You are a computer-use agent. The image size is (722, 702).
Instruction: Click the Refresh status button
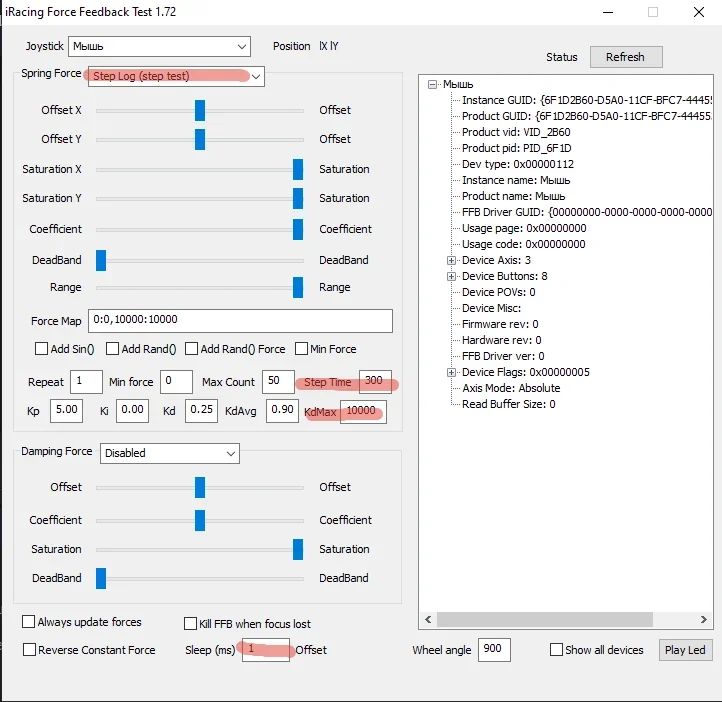pos(625,57)
